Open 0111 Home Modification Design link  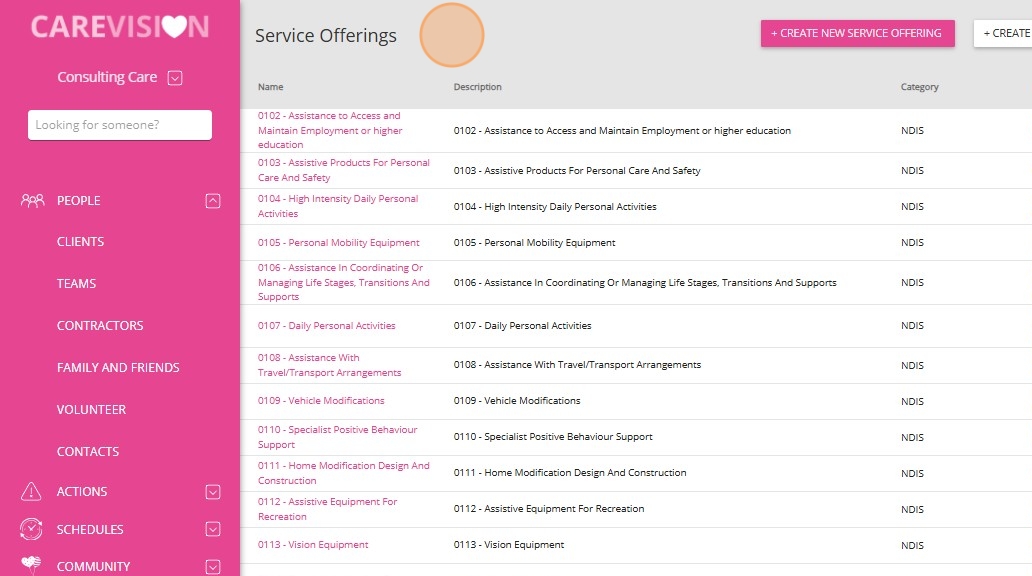point(344,473)
